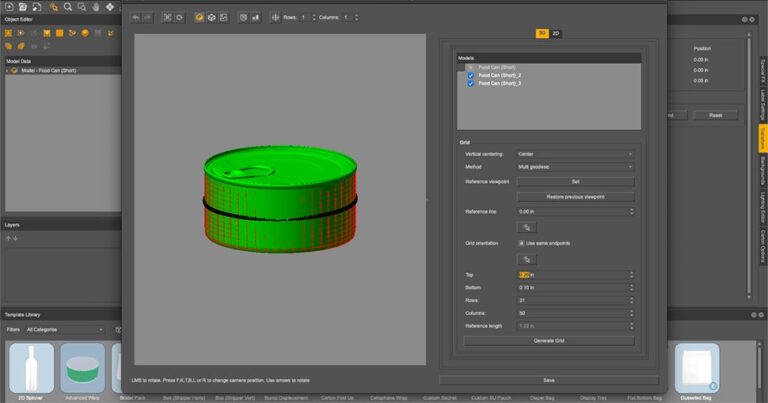The image size is (768, 403).
Task: Open the Vertical centering dropdown
Action: click(576, 154)
